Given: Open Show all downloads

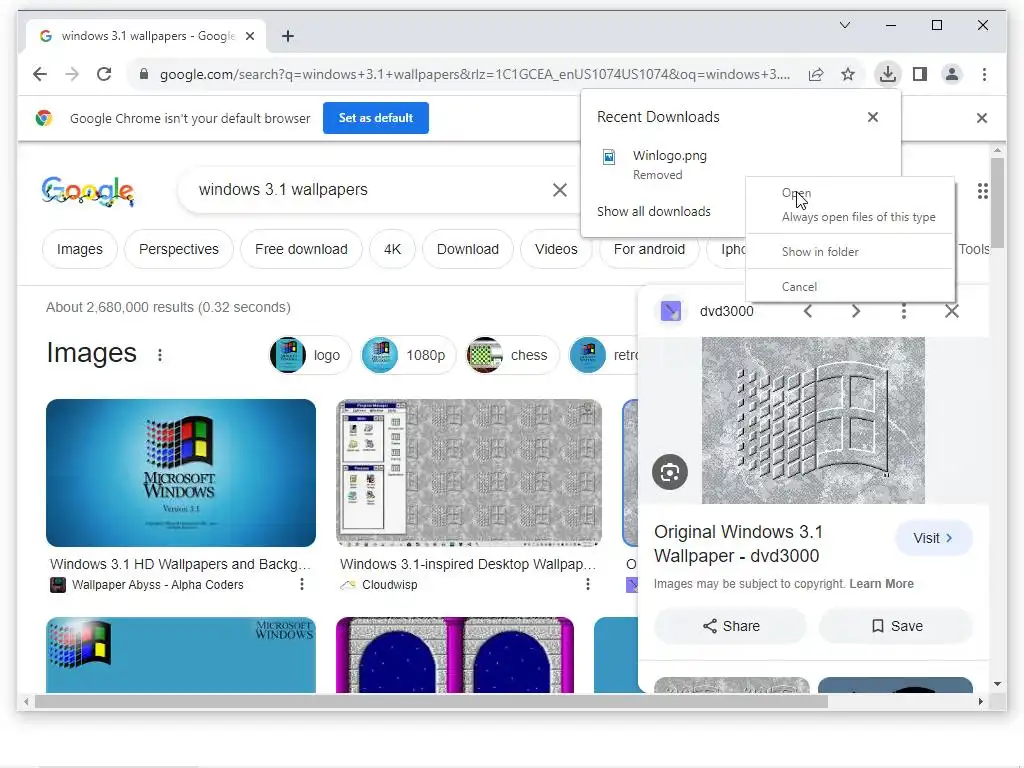Looking at the screenshot, I should pyautogui.click(x=653, y=212).
